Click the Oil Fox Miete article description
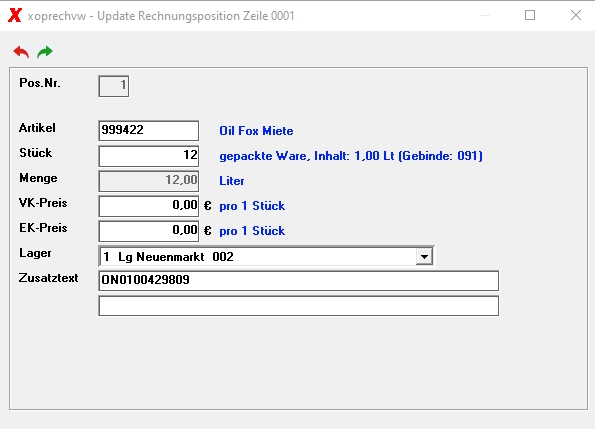This screenshot has height=429, width=595. pyautogui.click(x=256, y=131)
